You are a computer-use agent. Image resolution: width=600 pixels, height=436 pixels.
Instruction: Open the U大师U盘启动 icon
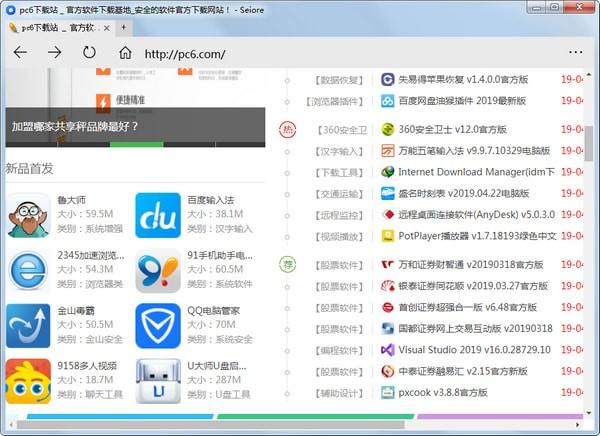pos(158,381)
